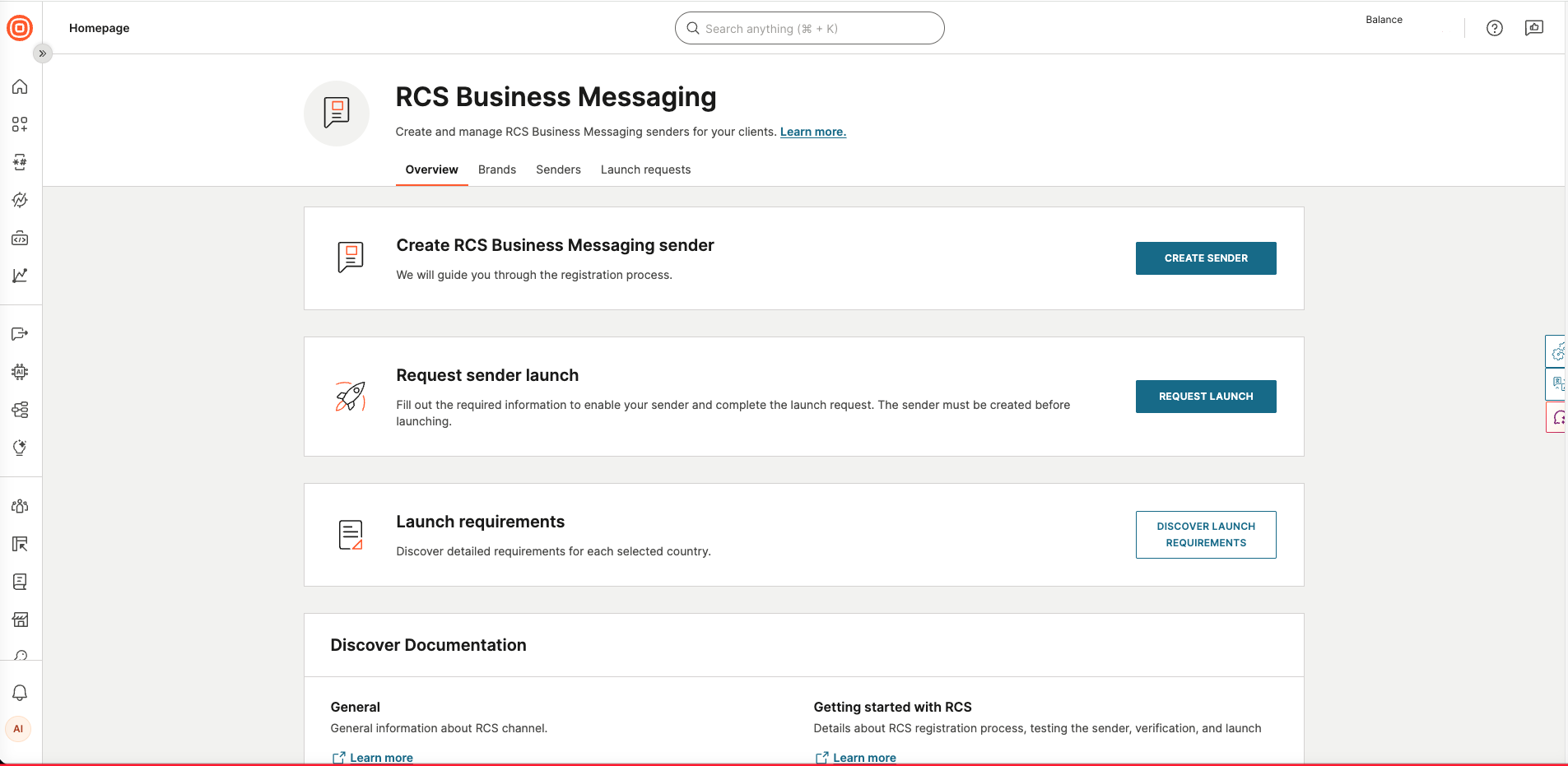Click the feedback thumbs-up icon near Balance

point(1534,27)
